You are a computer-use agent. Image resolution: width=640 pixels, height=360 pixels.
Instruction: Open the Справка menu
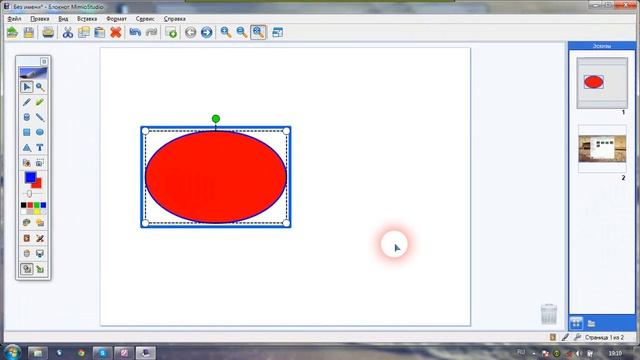point(175,19)
